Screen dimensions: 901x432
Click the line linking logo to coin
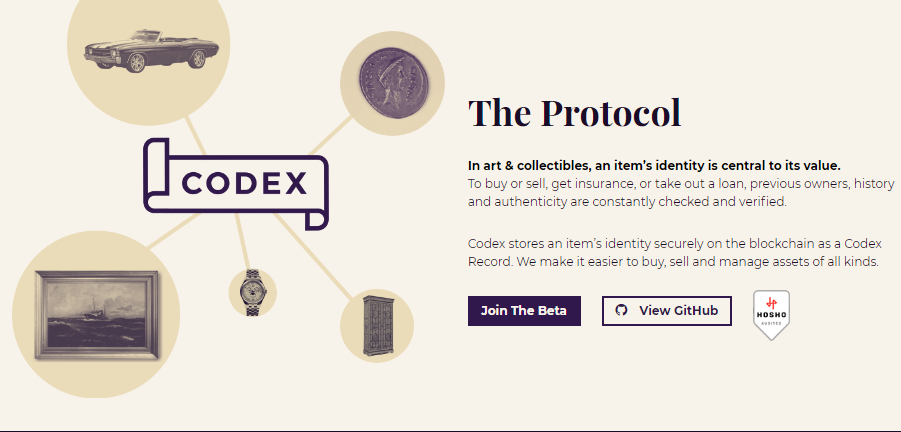[331, 136]
